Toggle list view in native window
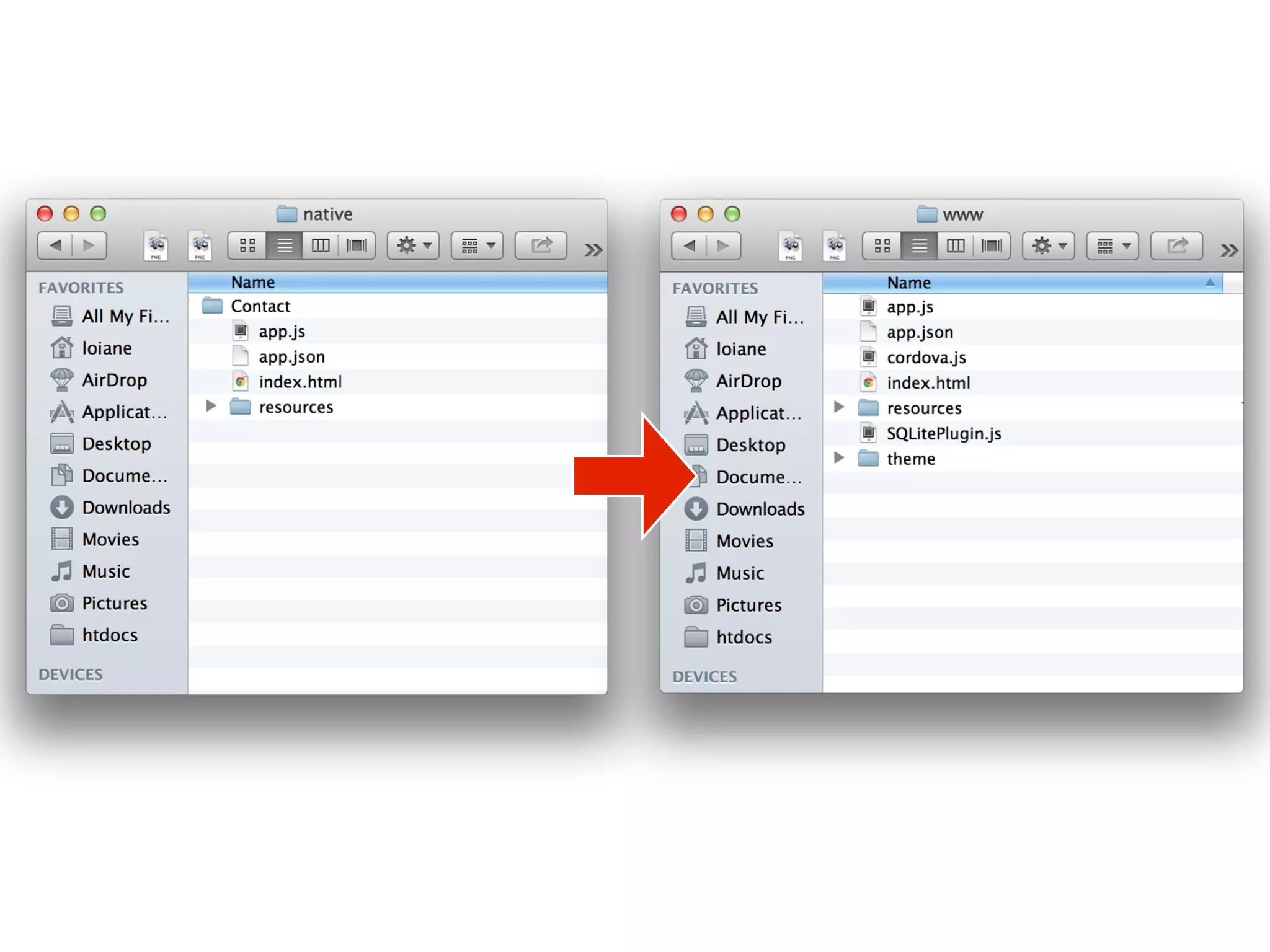Viewport: 1270px width, 952px height. pyautogui.click(x=285, y=245)
